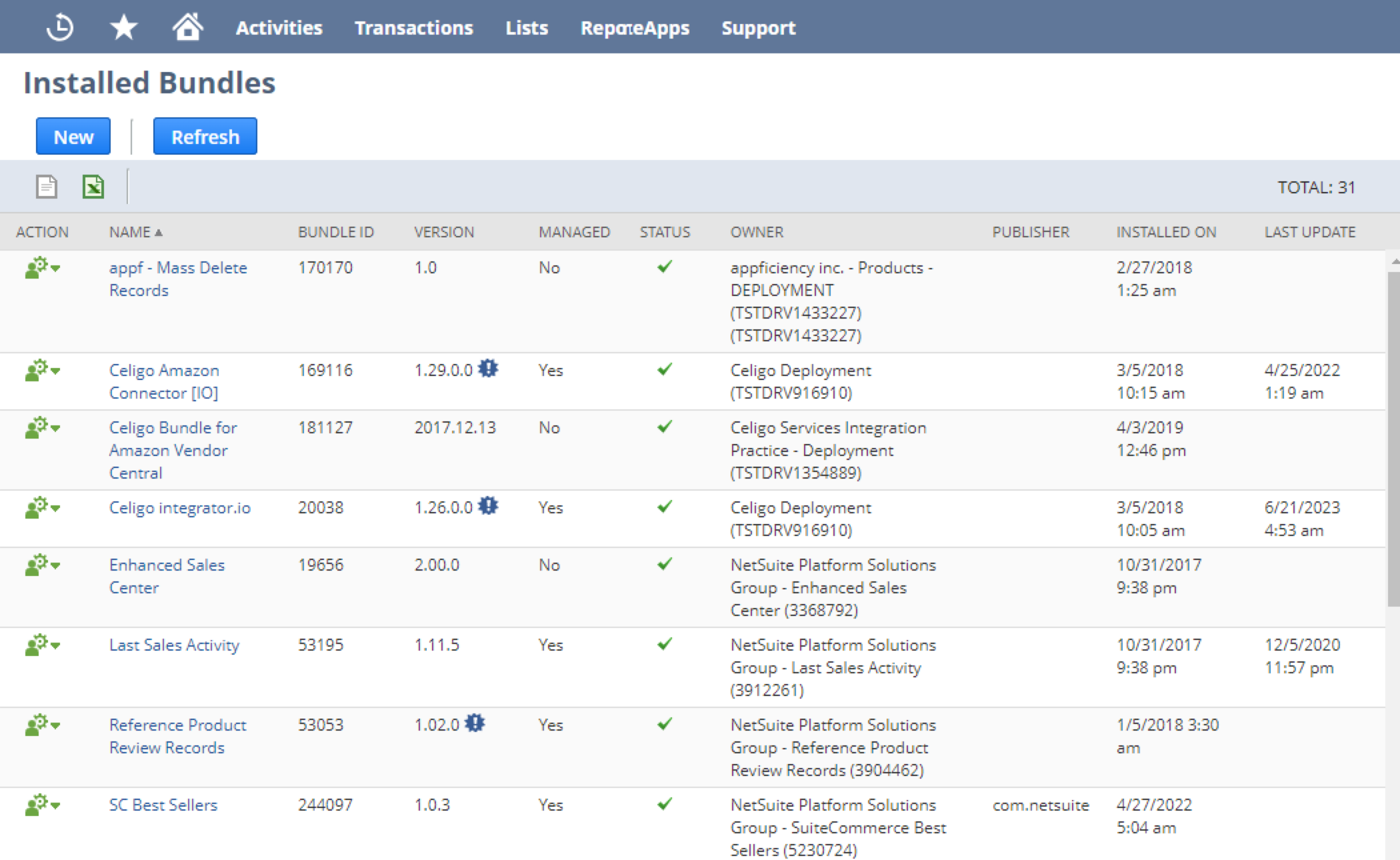The image size is (1400, 860).
Task: Export list to CSV document icon
Action: coord(47,187)
